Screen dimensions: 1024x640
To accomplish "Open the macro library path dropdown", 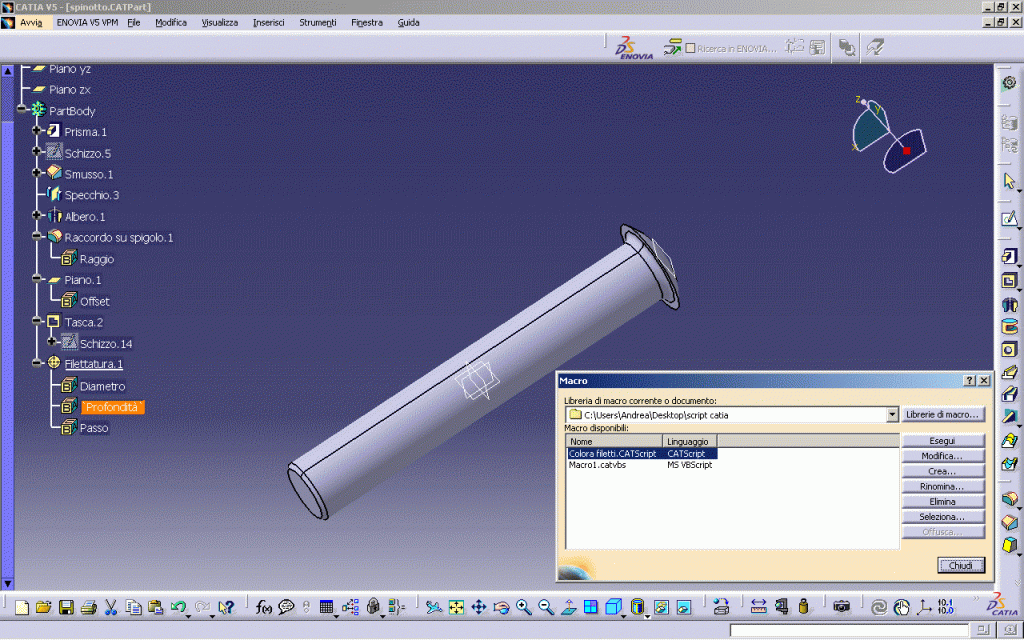I will 892,414.
